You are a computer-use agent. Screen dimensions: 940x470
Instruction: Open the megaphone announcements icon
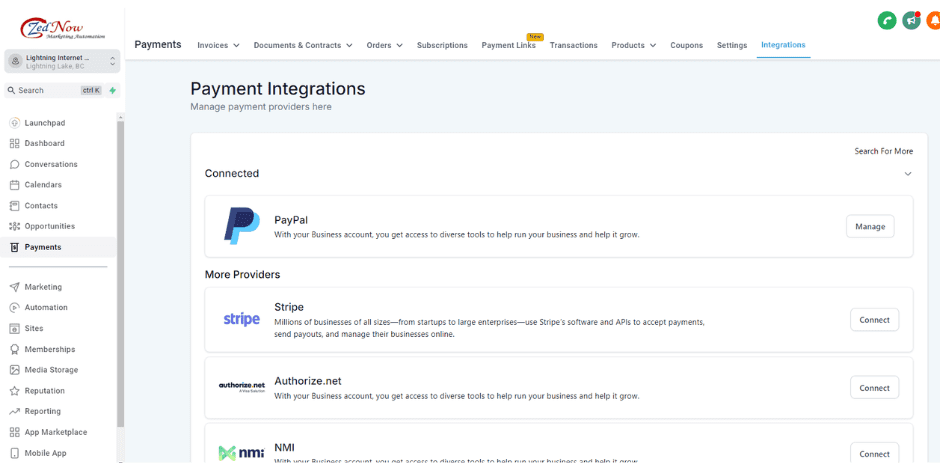tap(911, 20)
